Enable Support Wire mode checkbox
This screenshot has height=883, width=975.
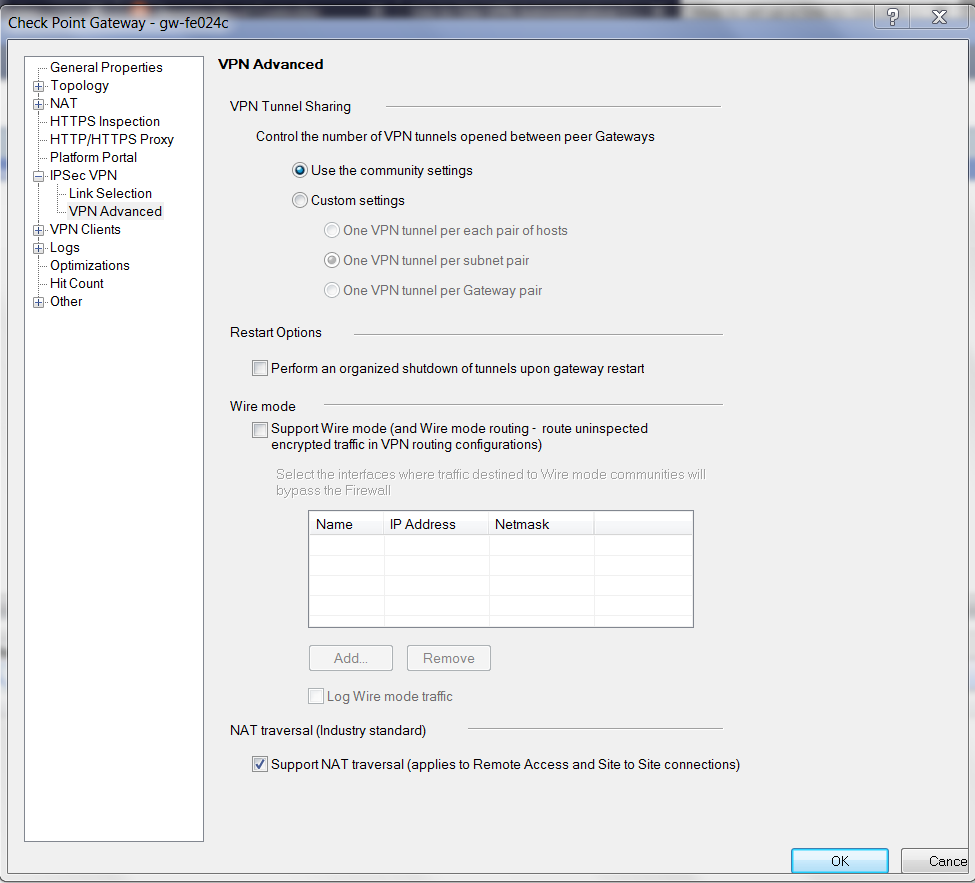coord(260,429)
